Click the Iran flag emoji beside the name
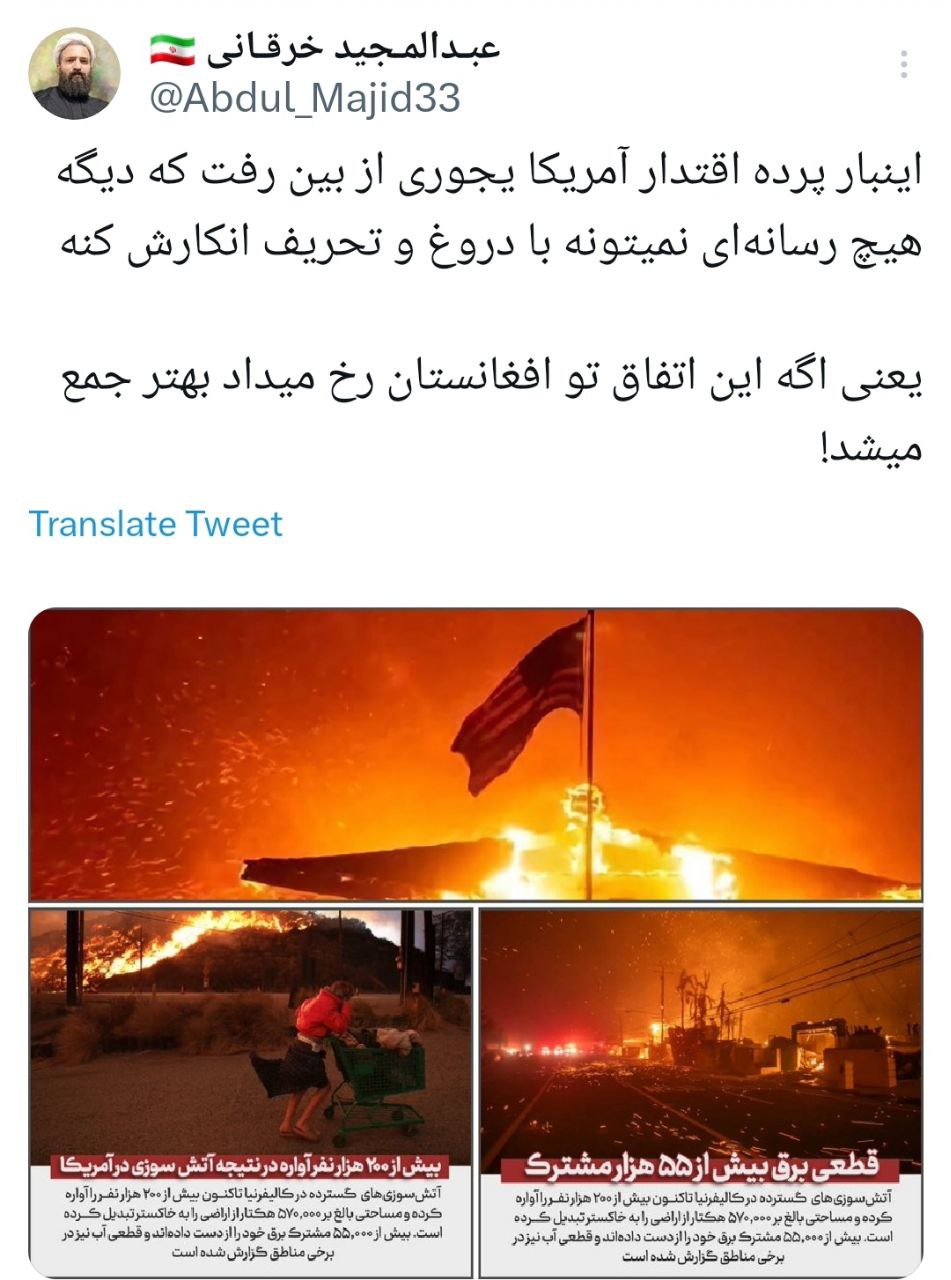The width and height of the screenshot is (951, 1280). [172, 48]
